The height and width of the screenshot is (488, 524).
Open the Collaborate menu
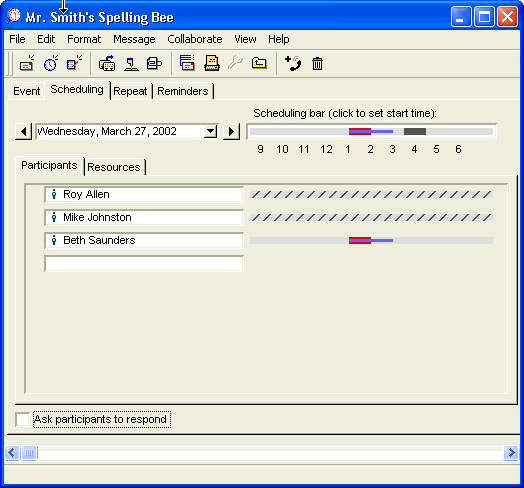[195, 39]
